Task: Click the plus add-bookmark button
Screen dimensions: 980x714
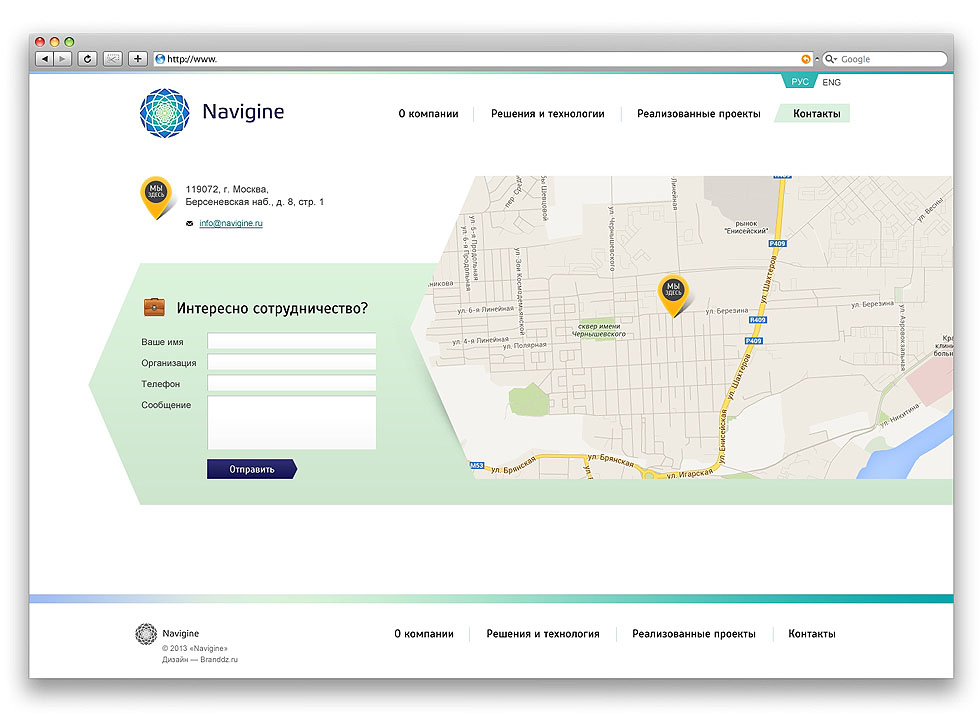Action: tap(138, 59)
